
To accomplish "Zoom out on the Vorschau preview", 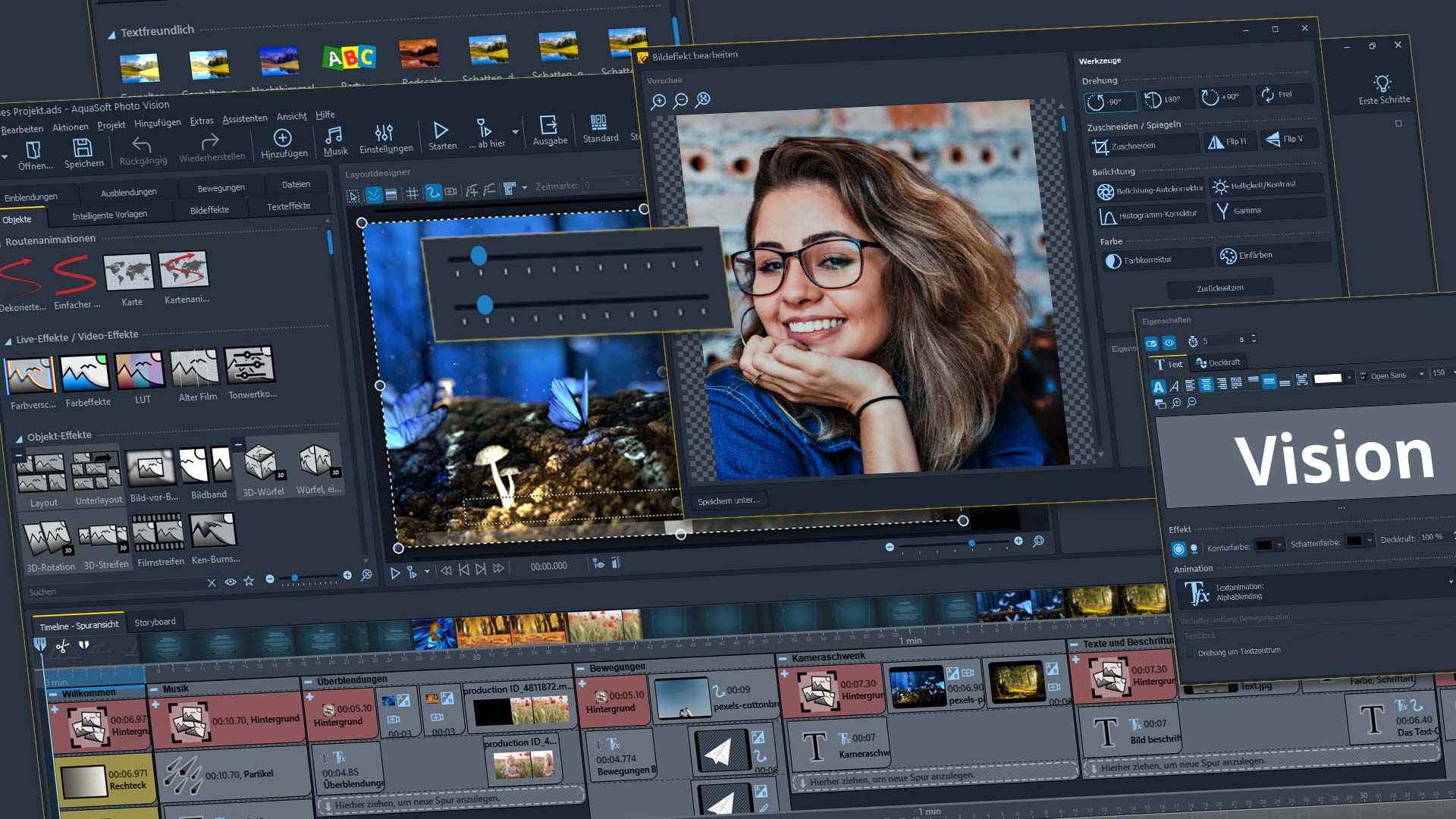I will coord(680,100).
